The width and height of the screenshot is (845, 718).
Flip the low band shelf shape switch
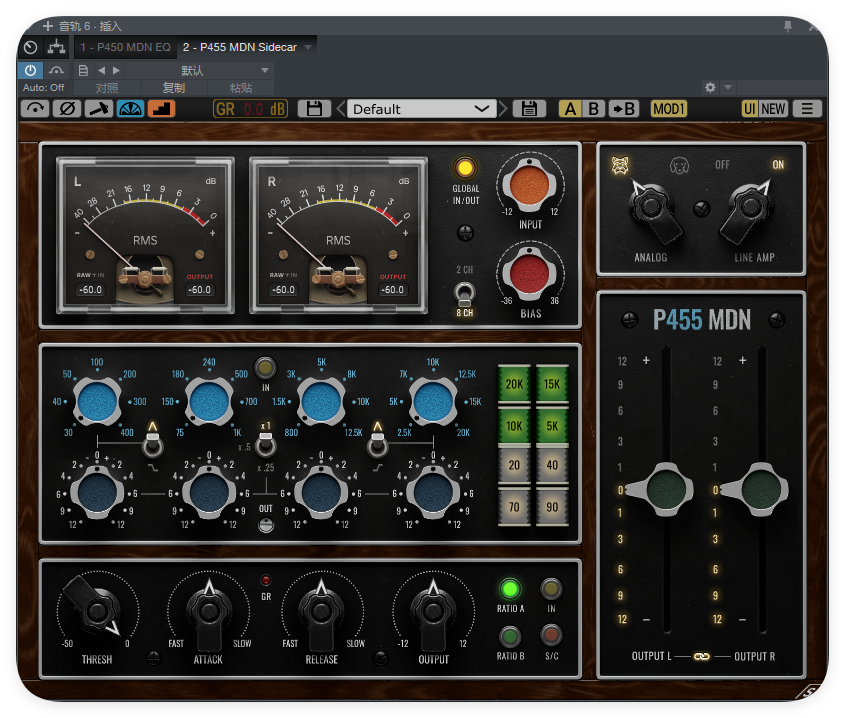pos(153,443)
